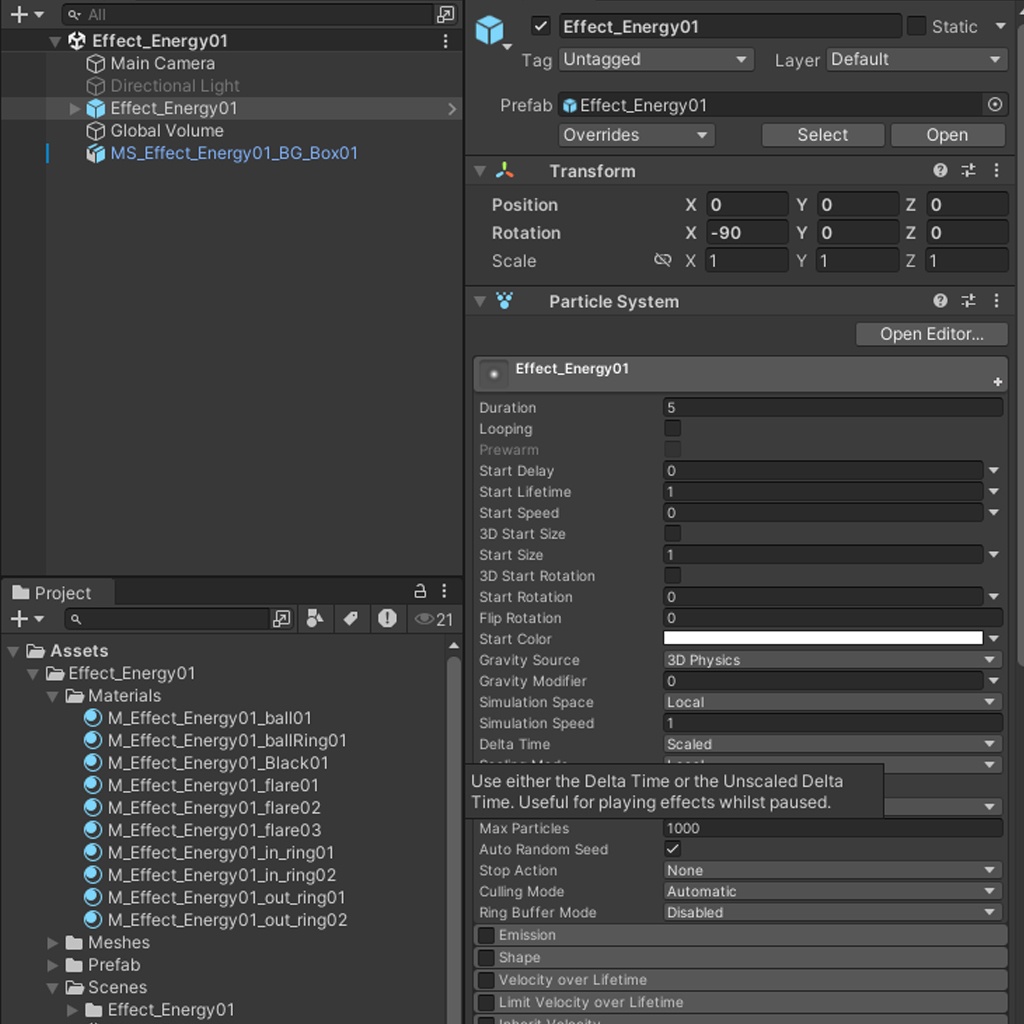Collapse the Materials folder in Project
1024x1024 pixels.
(x=51, y=695)
